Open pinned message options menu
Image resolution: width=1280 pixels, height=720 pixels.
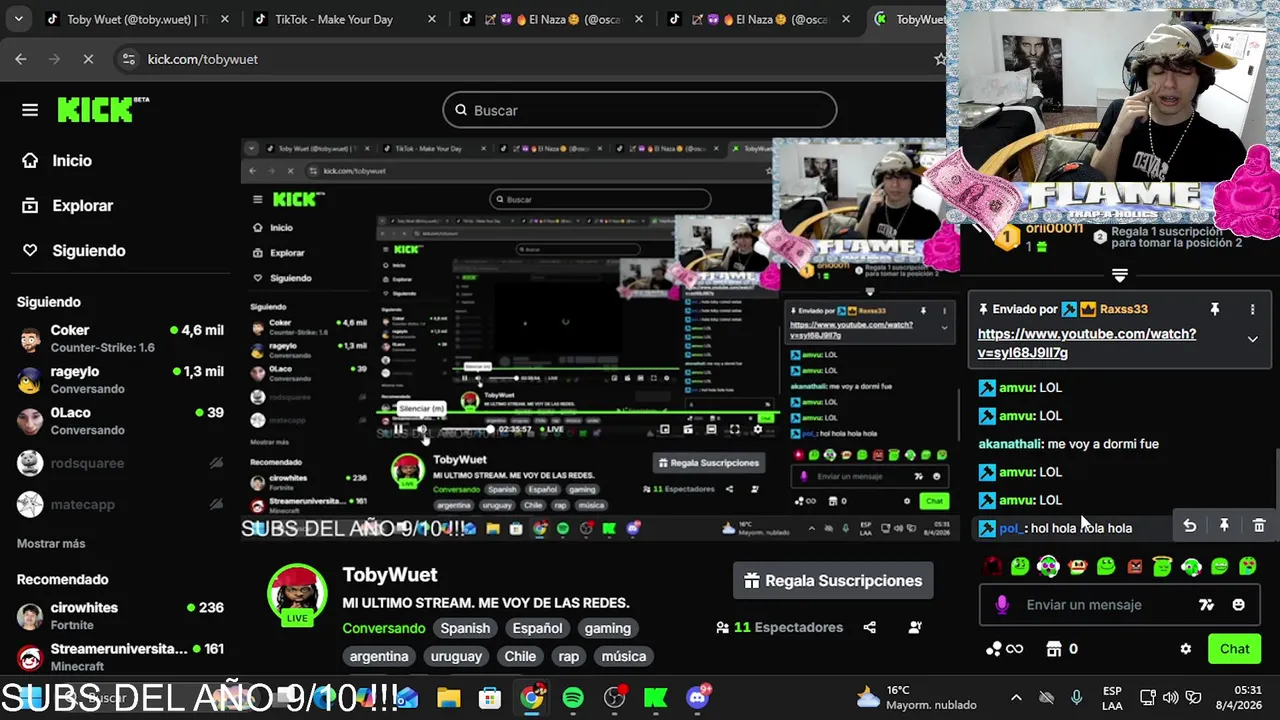1252,310
